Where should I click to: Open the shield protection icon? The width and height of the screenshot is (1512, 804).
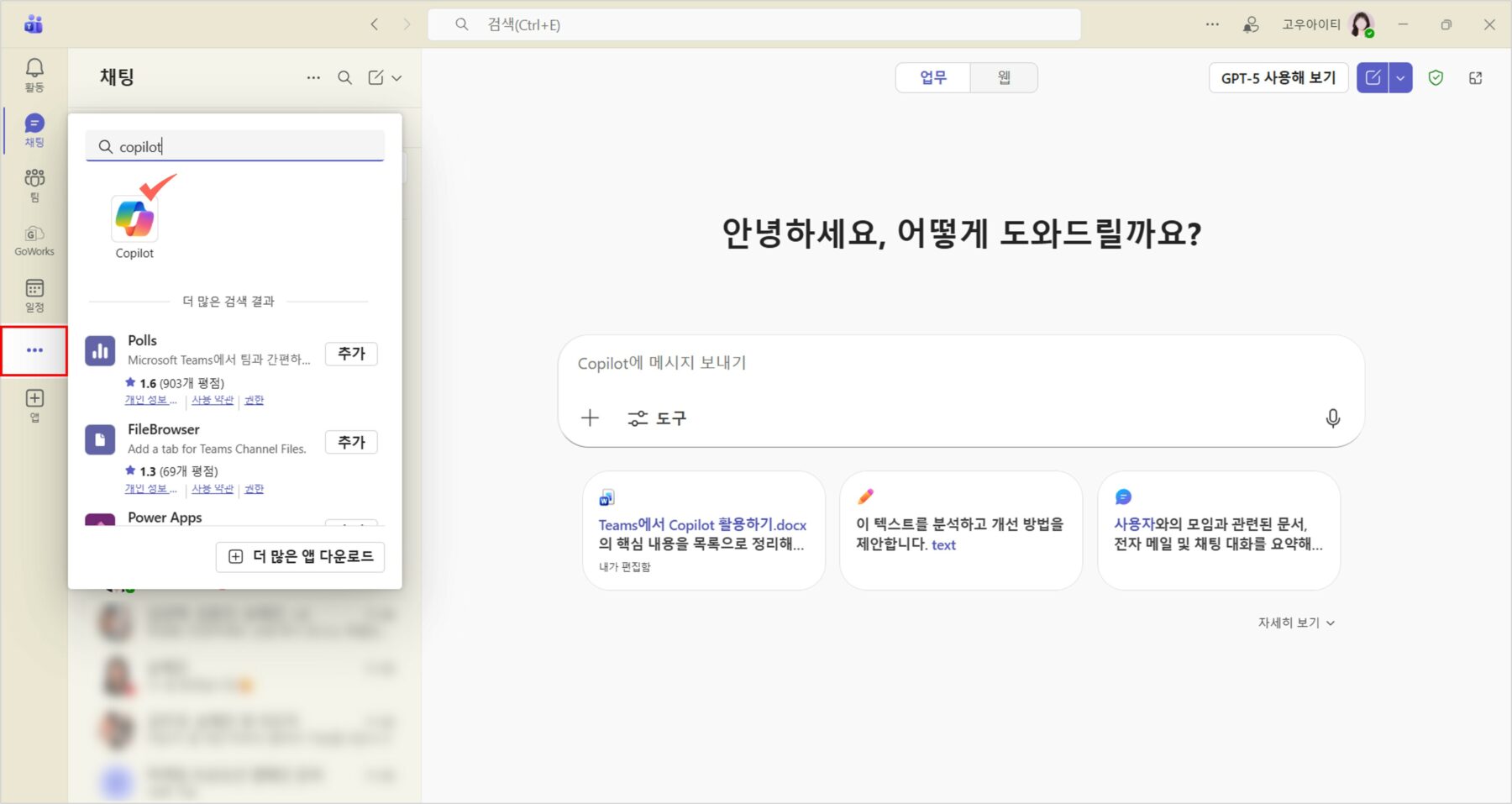[x=1436, y=78]
